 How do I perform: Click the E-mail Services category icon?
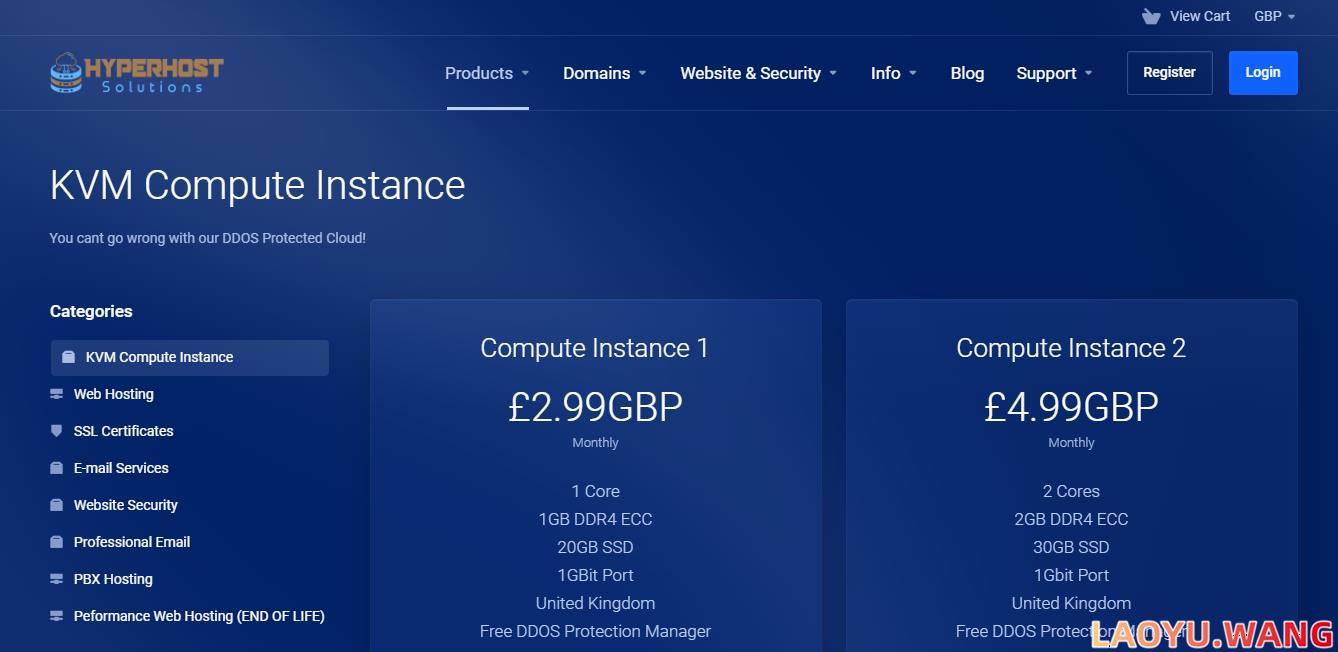56,468
